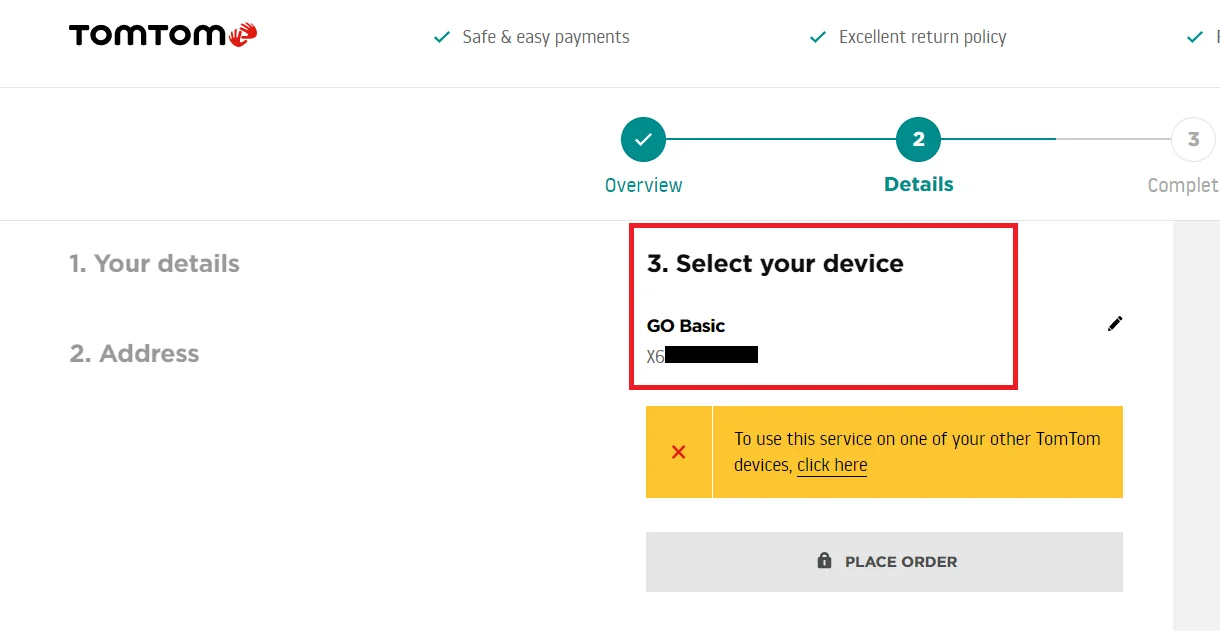The height and width of the screenshot is (631, 1220).
Task: Click the Overview step checkmark circle
Action: 643,140
